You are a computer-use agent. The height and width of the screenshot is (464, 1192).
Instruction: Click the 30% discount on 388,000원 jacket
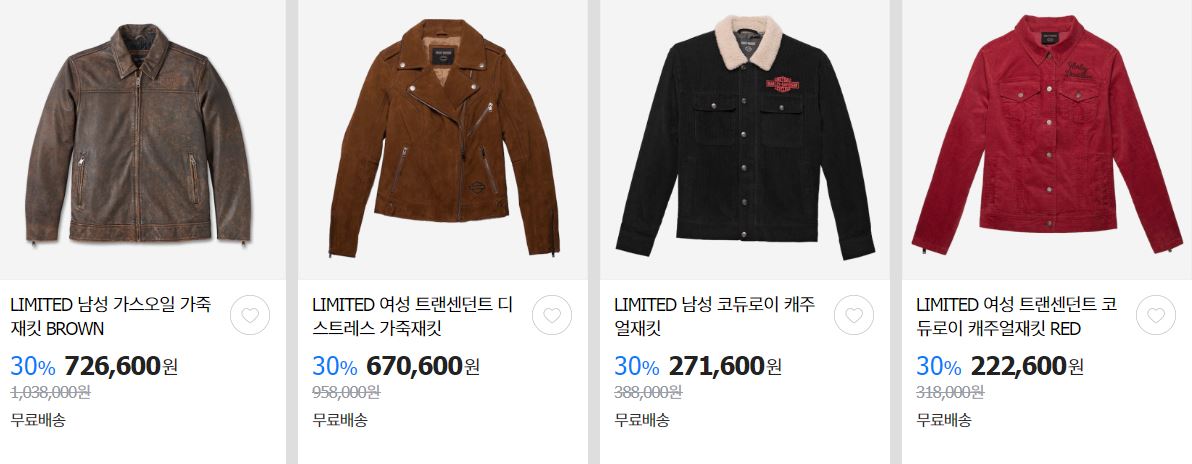point(636,367)
